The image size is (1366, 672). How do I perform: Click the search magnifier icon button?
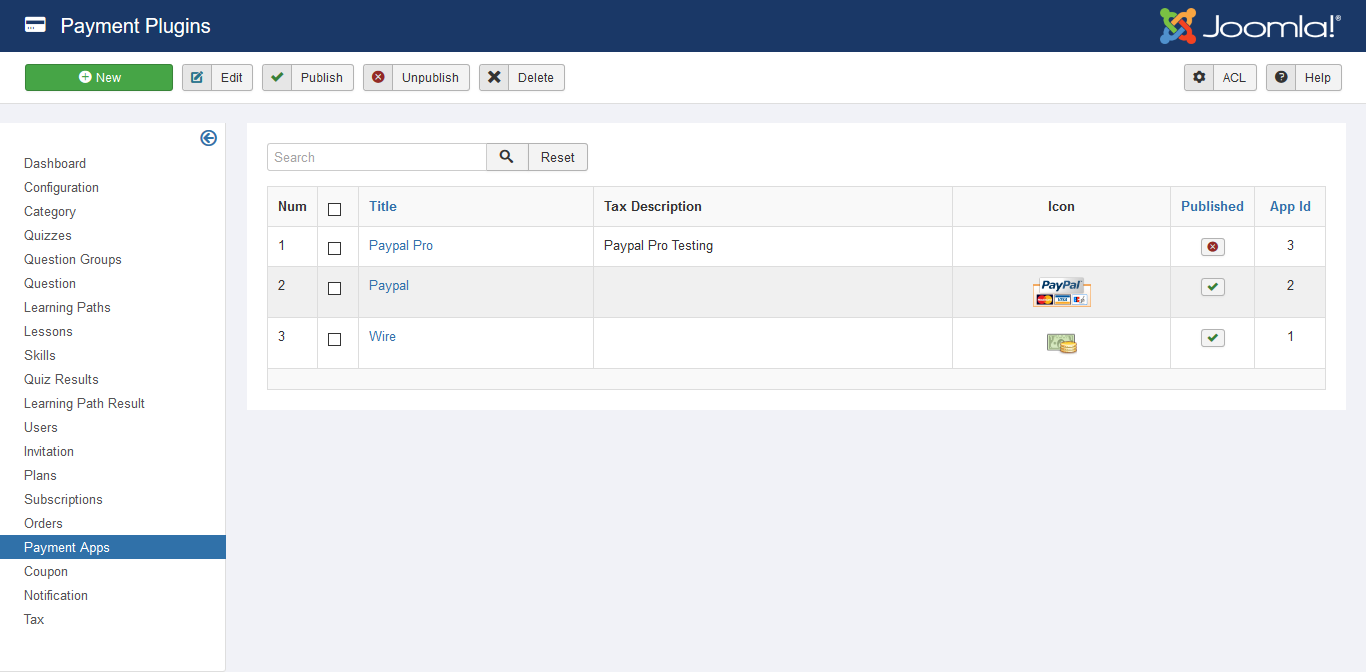507,157
